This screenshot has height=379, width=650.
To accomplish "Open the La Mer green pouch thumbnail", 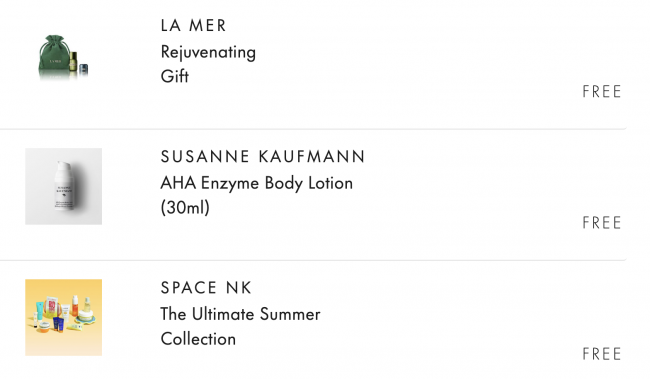I will (63, 56).
